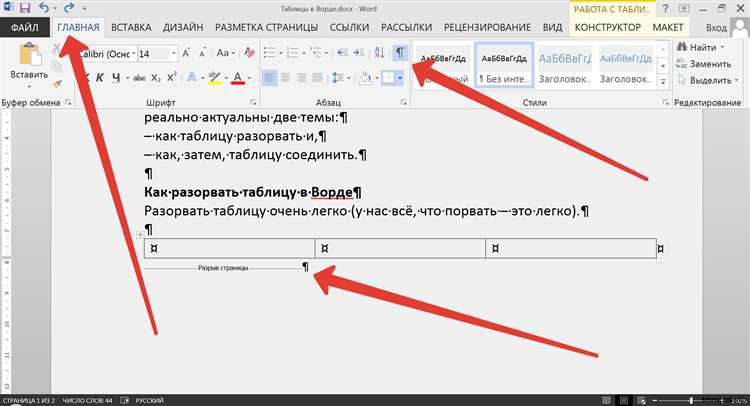Switch to the РЕЦЕНЗИРОВАНИЕ tab

click(x=487, y=28)
